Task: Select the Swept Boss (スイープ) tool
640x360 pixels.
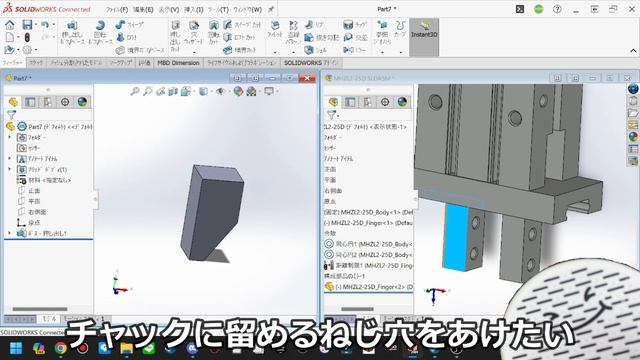Action: tap(129, 25)
